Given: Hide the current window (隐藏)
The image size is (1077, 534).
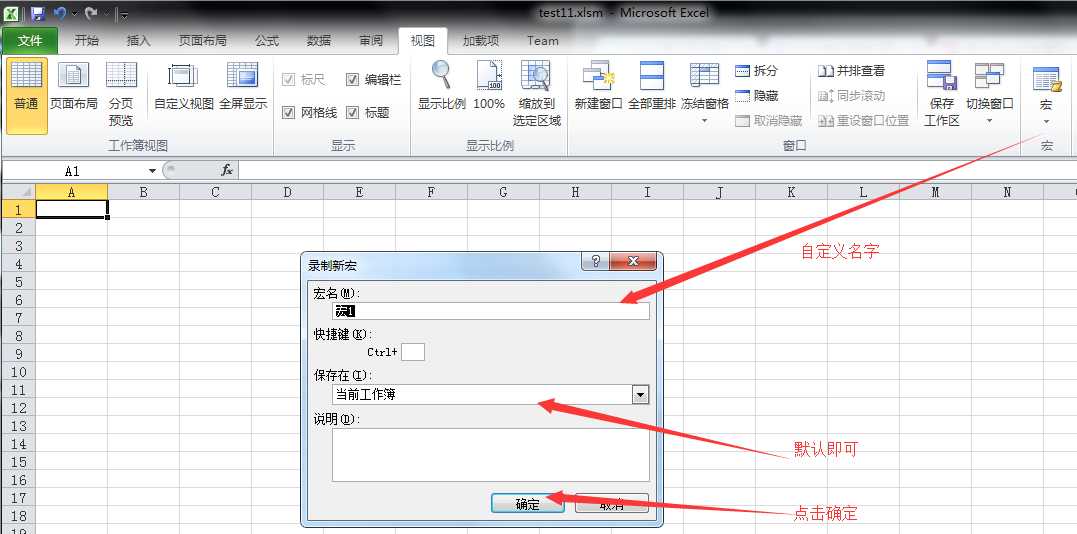Looking at the screenshot, I should click(756, 96).
